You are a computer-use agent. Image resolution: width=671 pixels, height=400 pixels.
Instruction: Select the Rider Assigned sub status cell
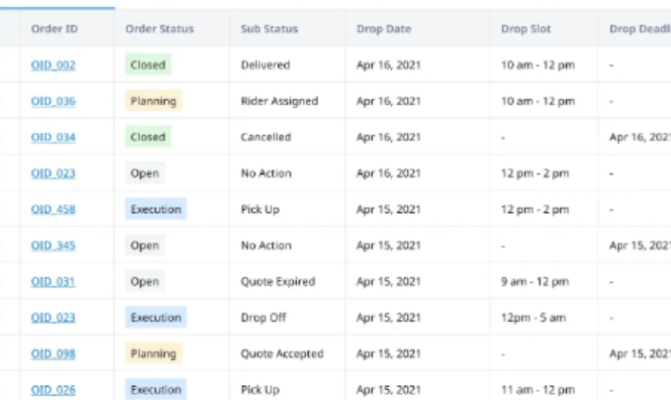(279, 101)
